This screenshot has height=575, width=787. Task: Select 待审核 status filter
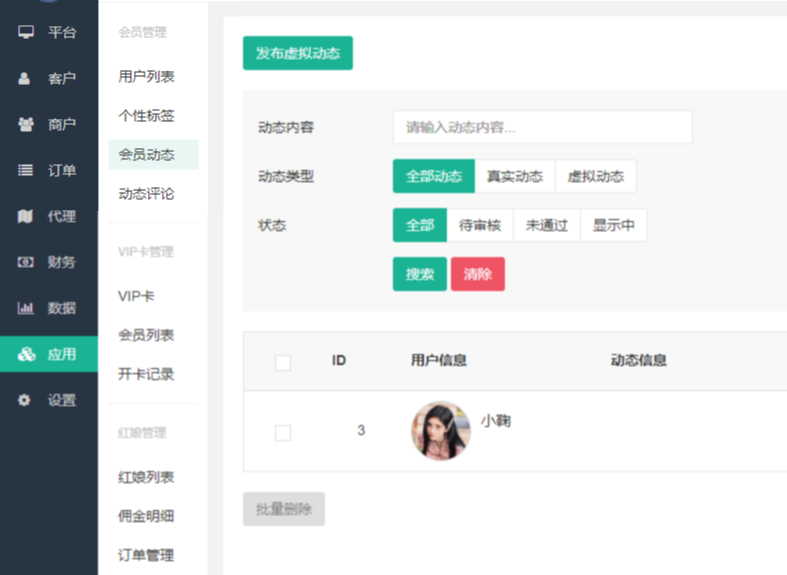[480, 225]
